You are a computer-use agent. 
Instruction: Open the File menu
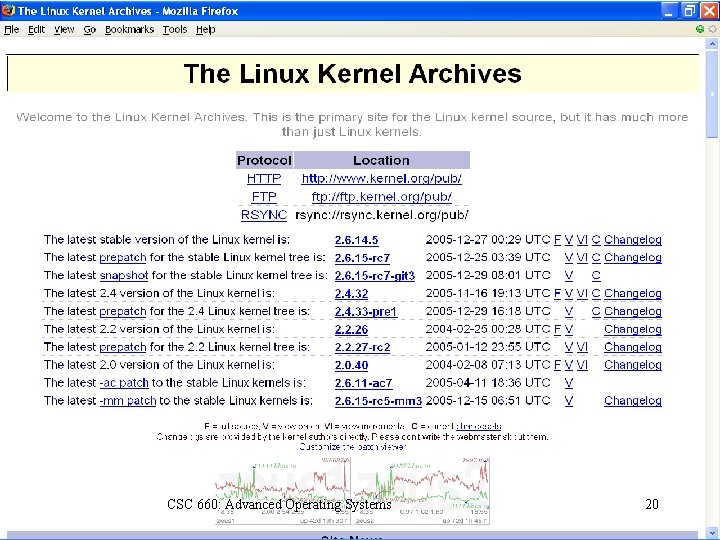(11, 29)
